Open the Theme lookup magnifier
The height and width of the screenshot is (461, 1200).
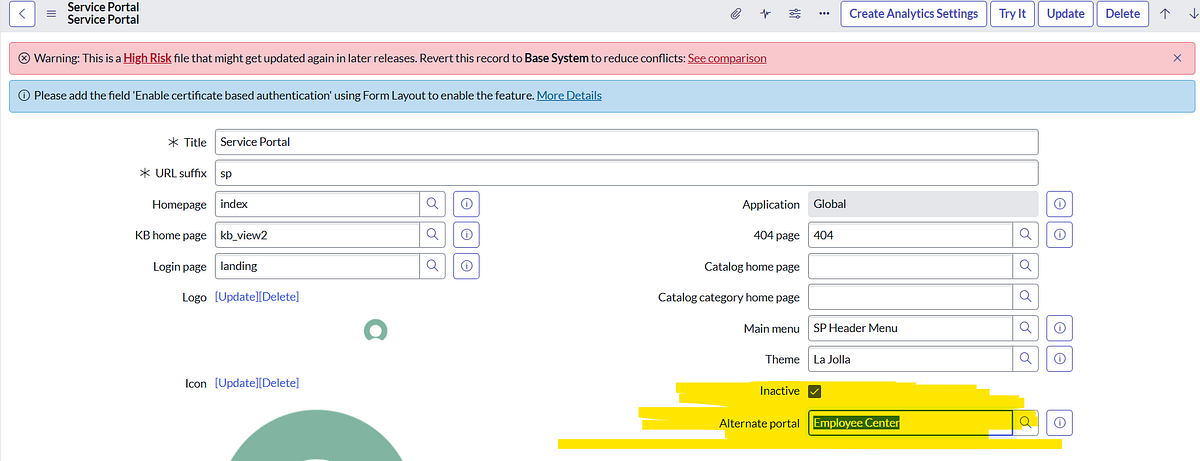[1025, 359]
